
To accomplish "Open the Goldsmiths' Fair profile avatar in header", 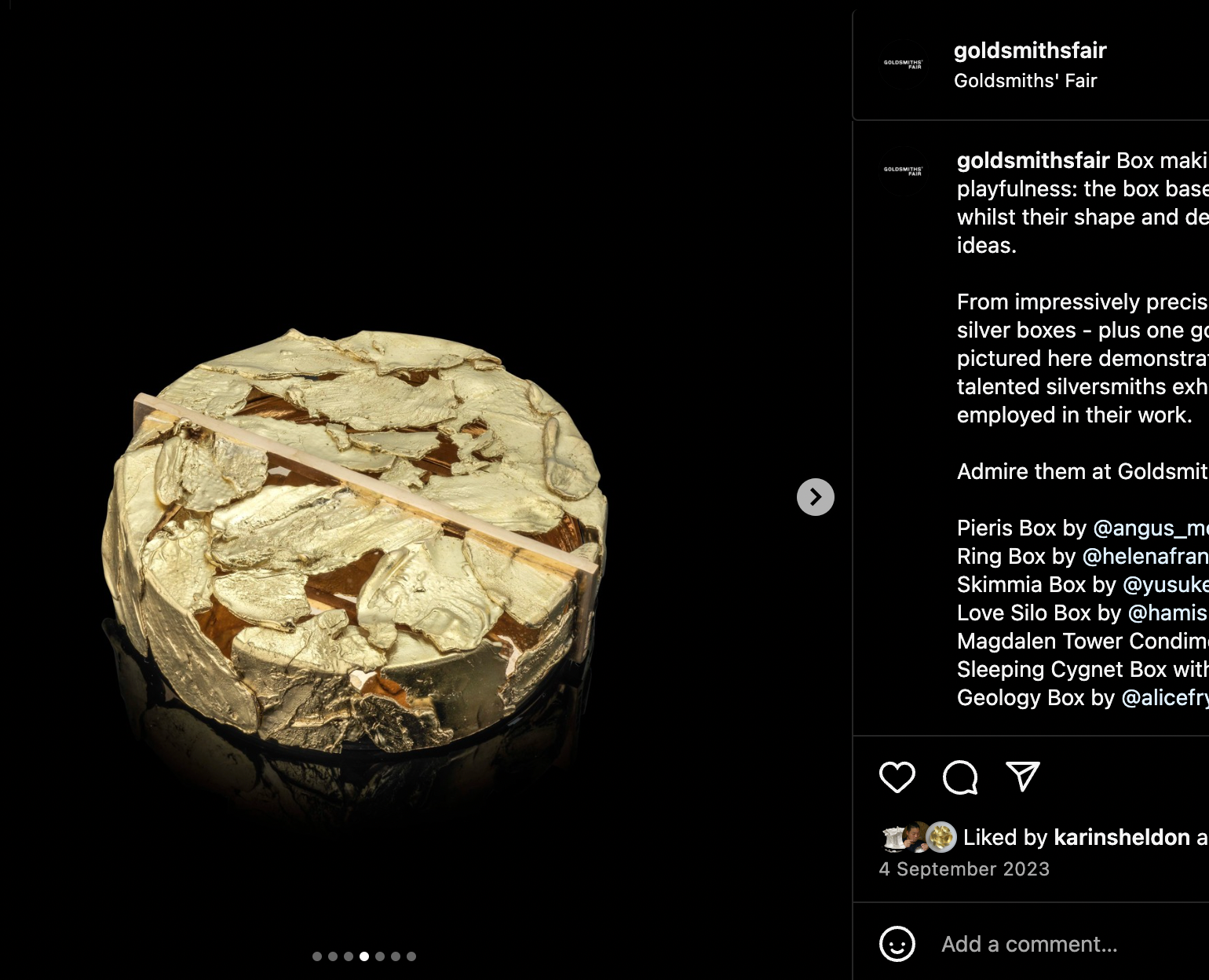I will [904, 64].
